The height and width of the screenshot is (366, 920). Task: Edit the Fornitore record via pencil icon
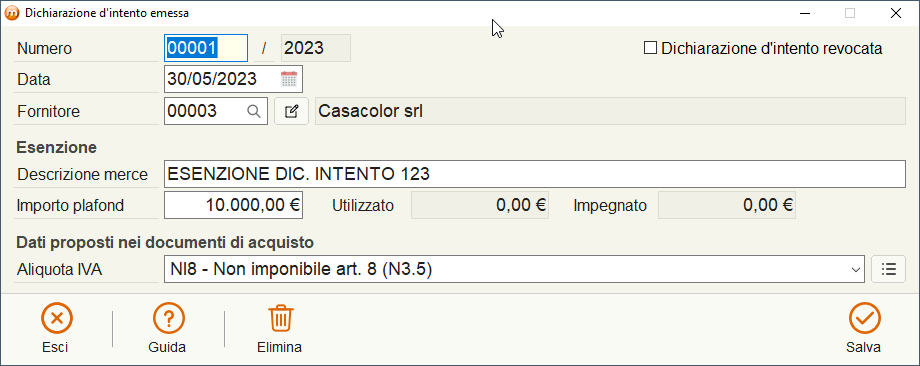pyautogui.click(x=292, y=111)
